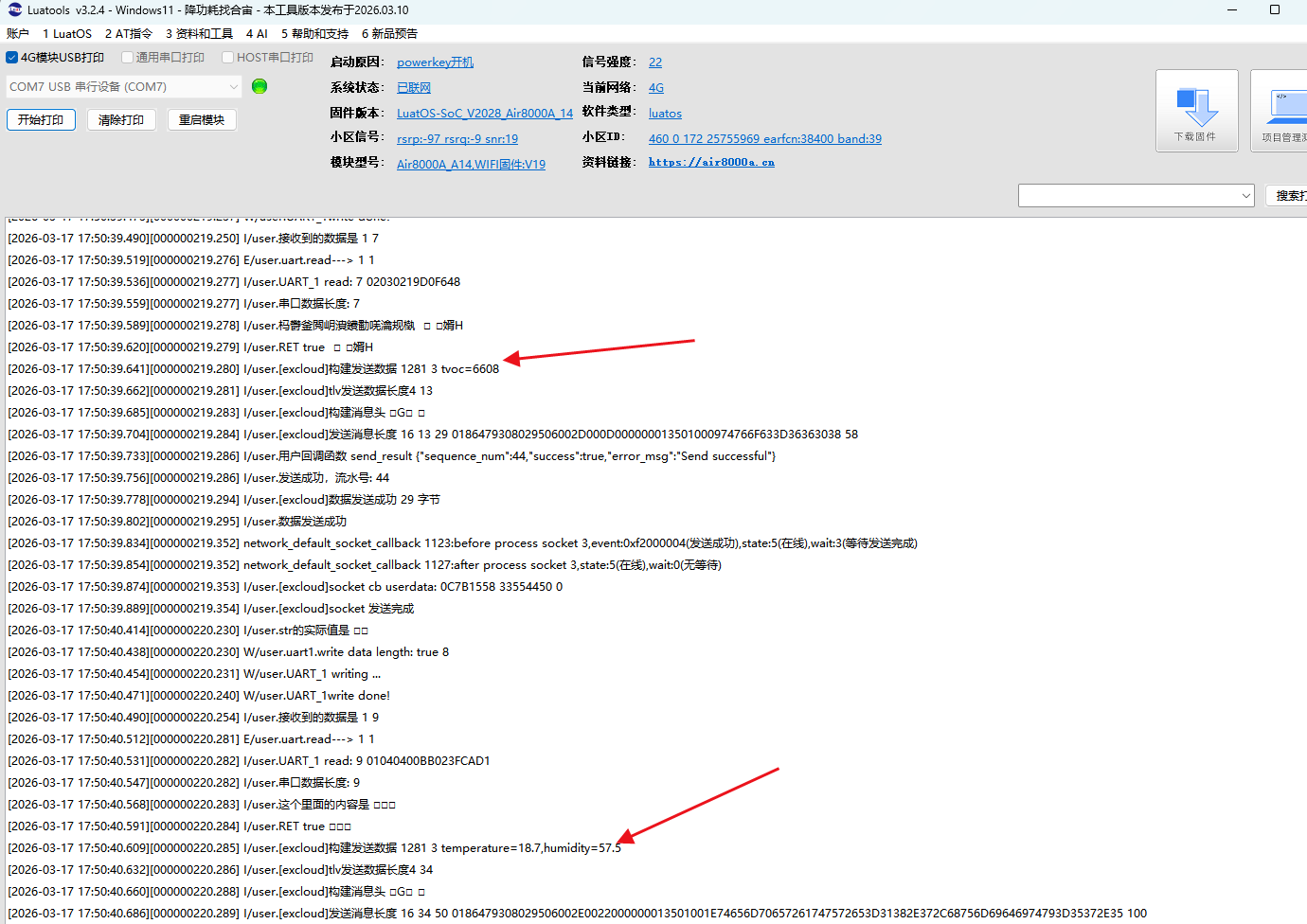Screen dimensions: 1307x924
Task: Click log line socket cb userdata: 0C7B1558
Action: pos(285,587)
